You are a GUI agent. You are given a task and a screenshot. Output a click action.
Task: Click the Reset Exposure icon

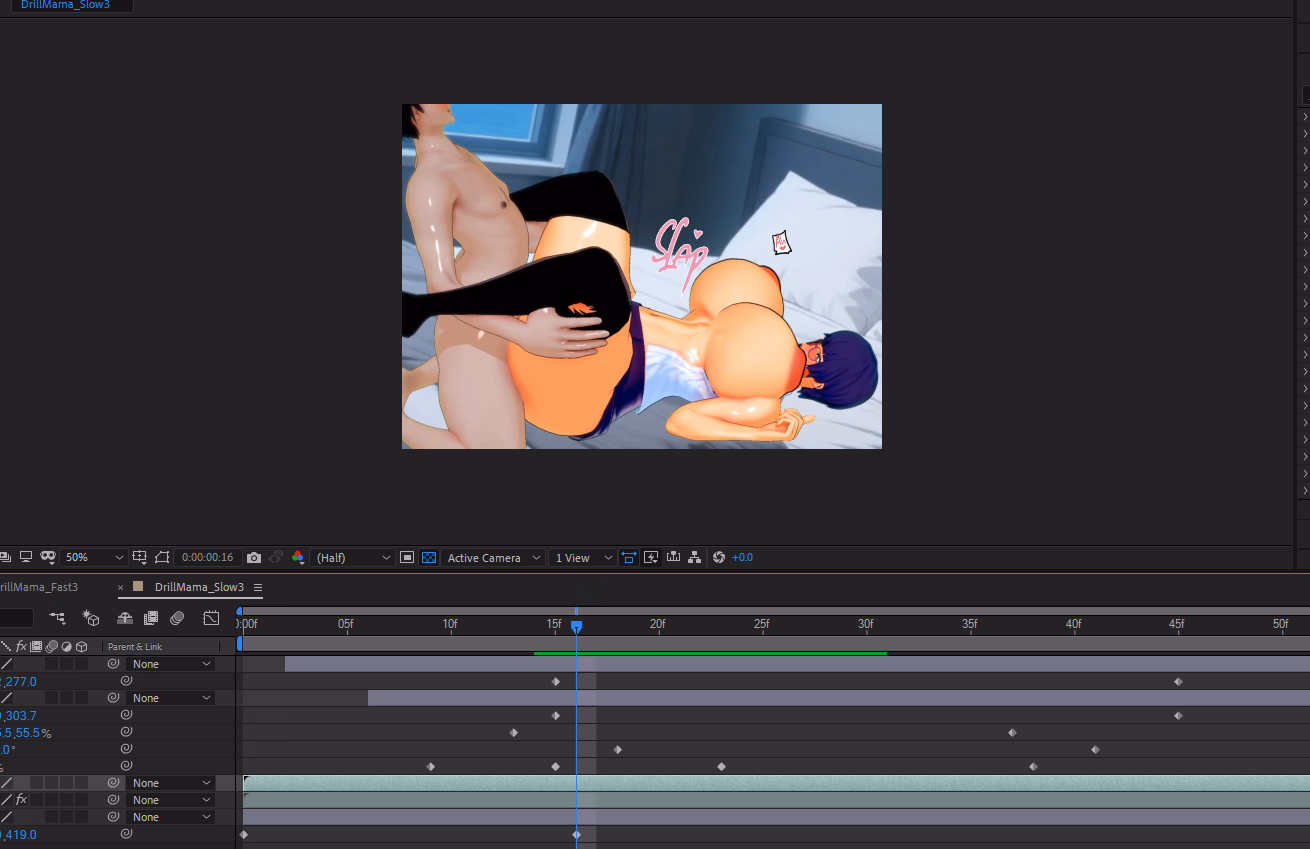click(x=718, y=558)
